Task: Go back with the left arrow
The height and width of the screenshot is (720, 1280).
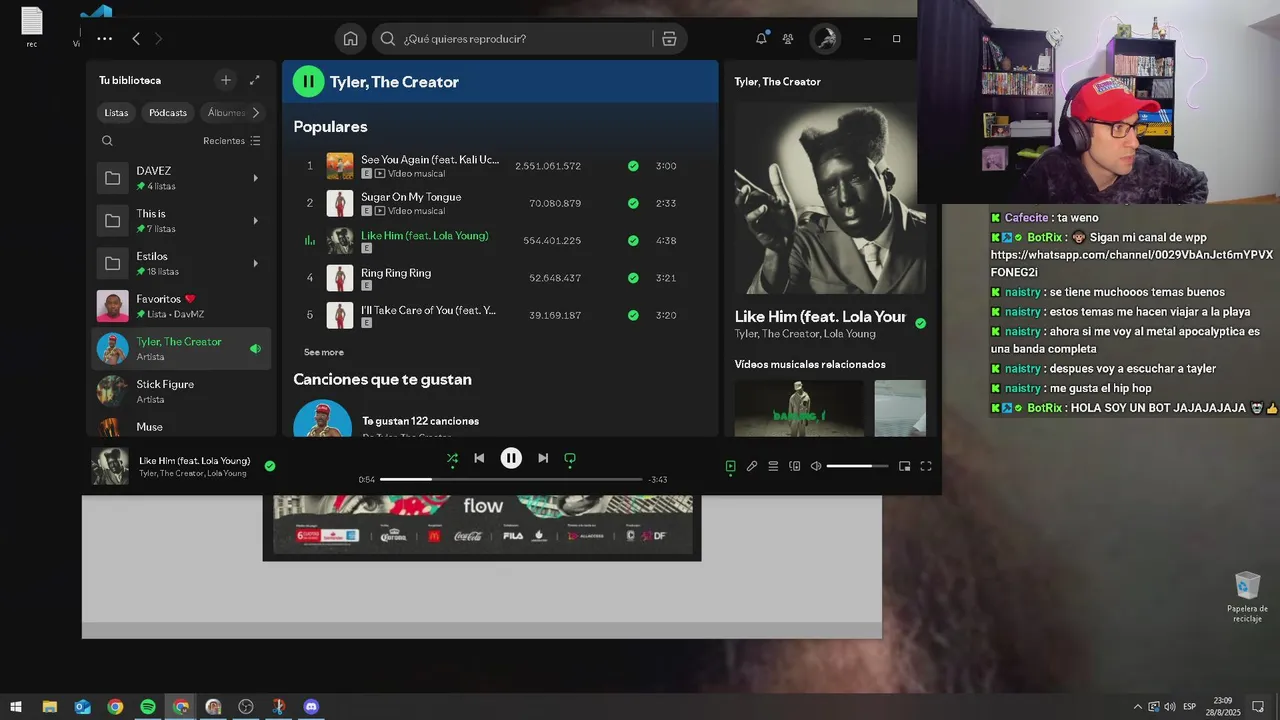Action: 136,39
